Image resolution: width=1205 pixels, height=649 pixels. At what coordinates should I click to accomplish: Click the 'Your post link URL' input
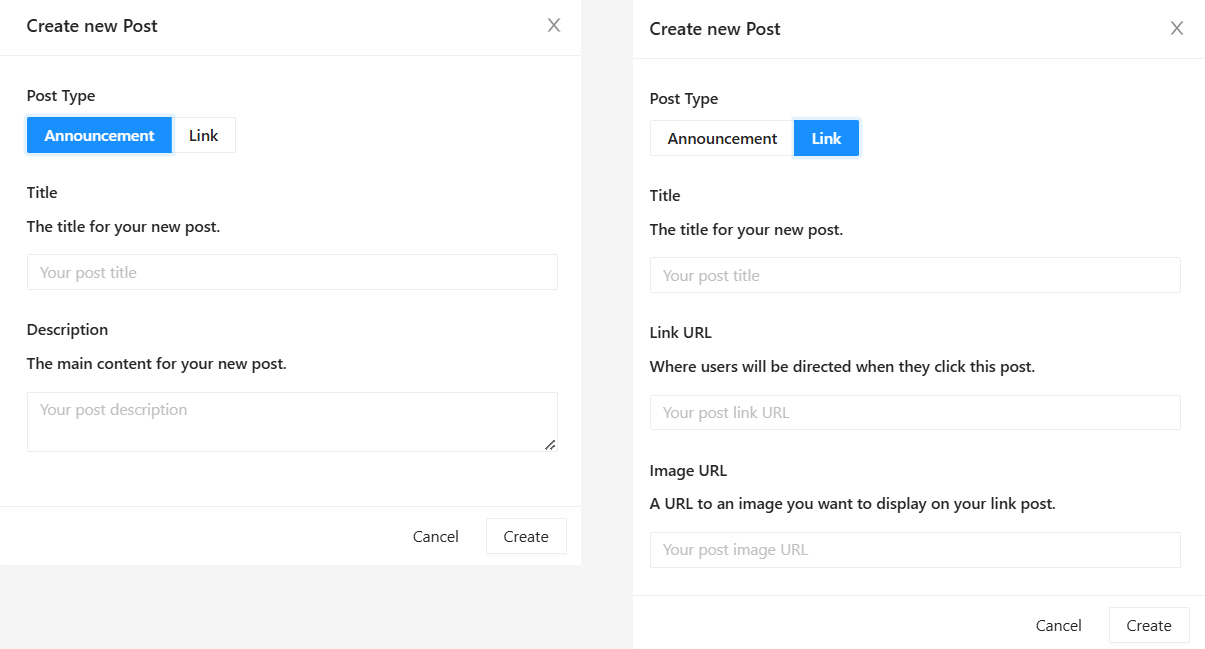click(915, 412)
